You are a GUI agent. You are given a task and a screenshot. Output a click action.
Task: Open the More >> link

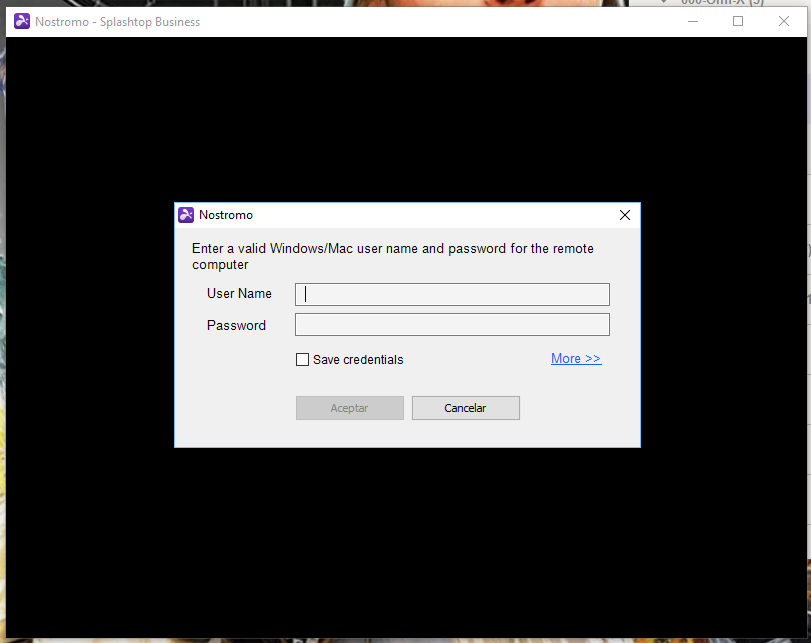click(576, 358)
